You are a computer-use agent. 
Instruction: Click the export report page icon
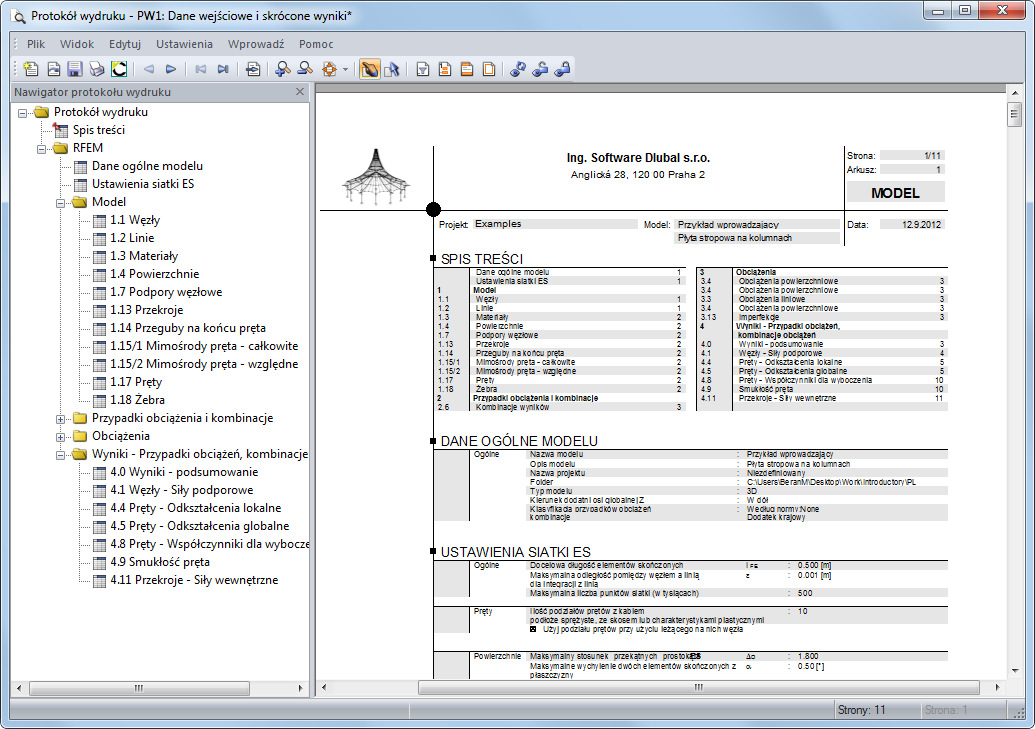tap(53, 69)
